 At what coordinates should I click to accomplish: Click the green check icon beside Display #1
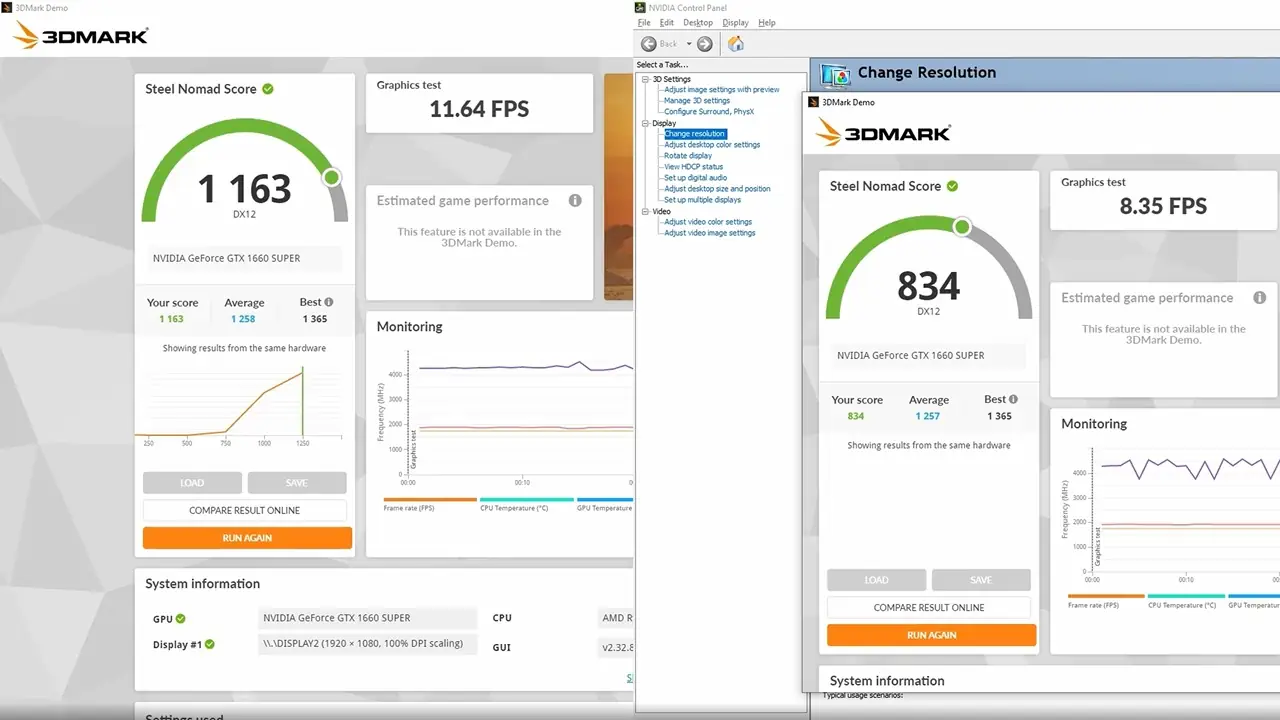click(210, 645)
